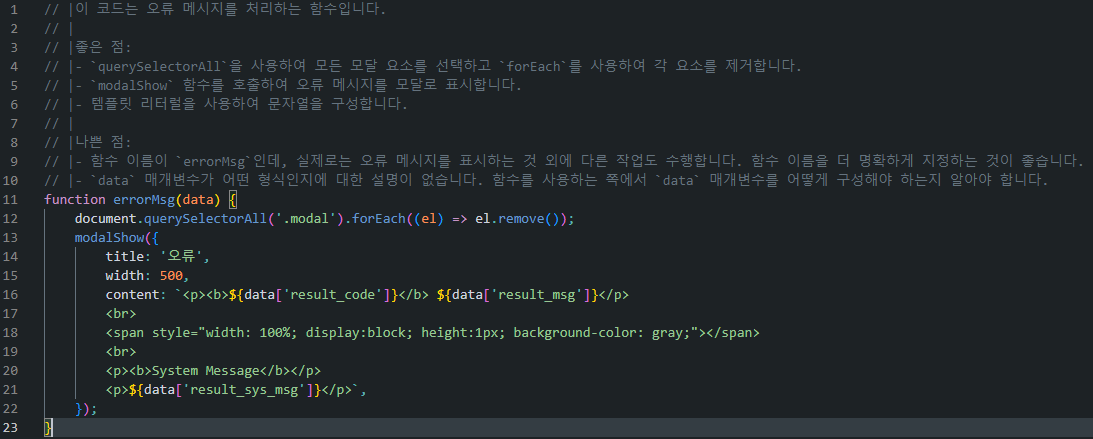The width and height of the screenshot is (1093, 439).
Task: Click line number 1 in the gutter
Action: [15, 10]
